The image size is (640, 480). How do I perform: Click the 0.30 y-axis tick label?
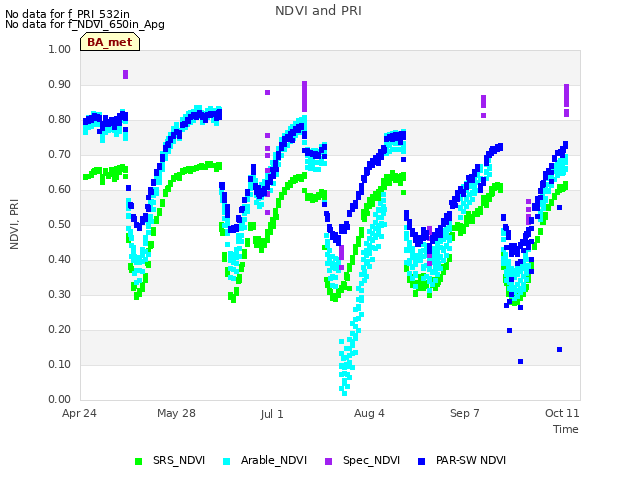point(60,294)
